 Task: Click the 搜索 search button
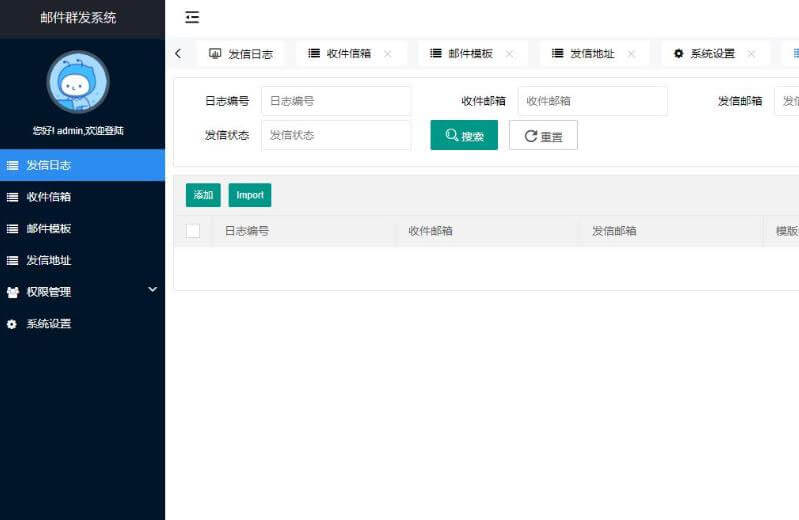point(464,136)
